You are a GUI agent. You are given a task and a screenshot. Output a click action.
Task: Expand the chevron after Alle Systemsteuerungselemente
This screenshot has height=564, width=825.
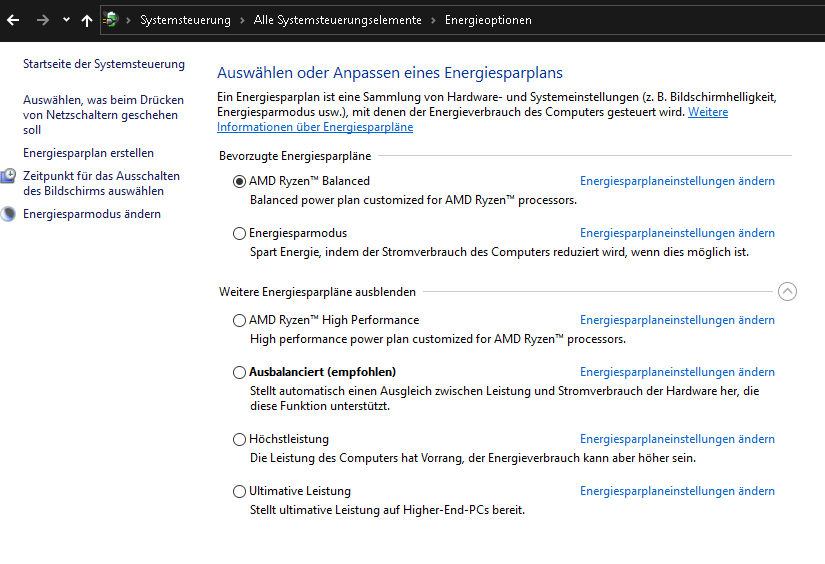(x=433, y=21)
